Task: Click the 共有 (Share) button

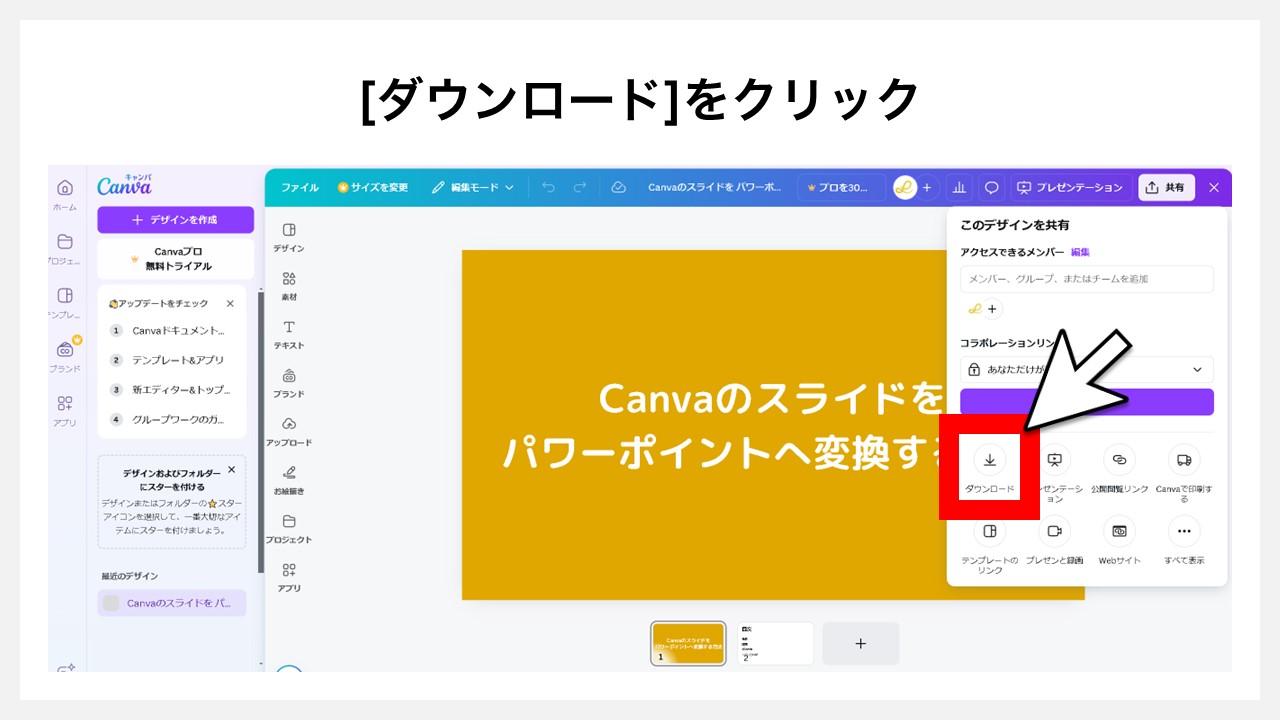Action: [x=1169, y=187]
